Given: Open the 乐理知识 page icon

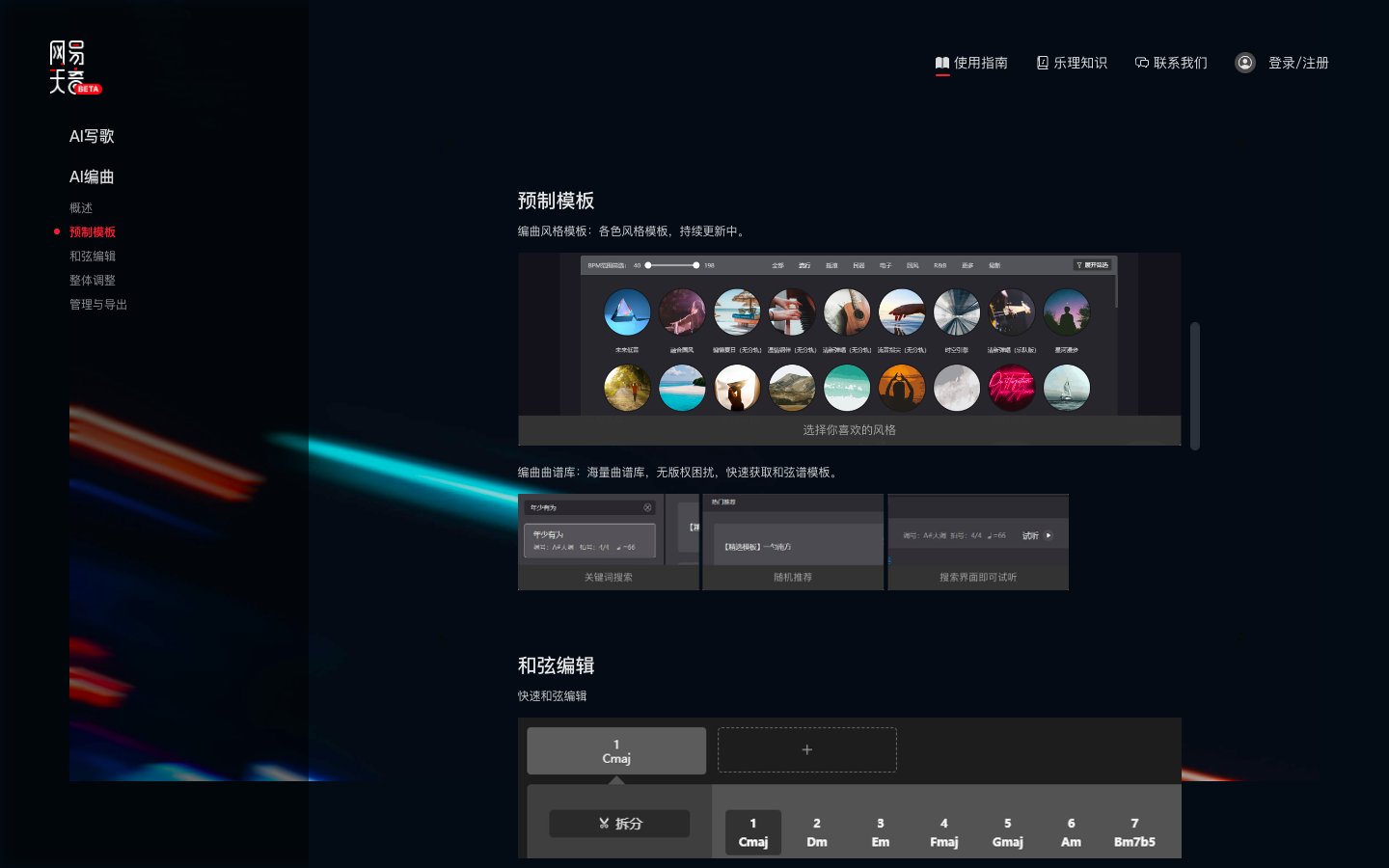Looking at the screenshot, I should click(1042, 63).
